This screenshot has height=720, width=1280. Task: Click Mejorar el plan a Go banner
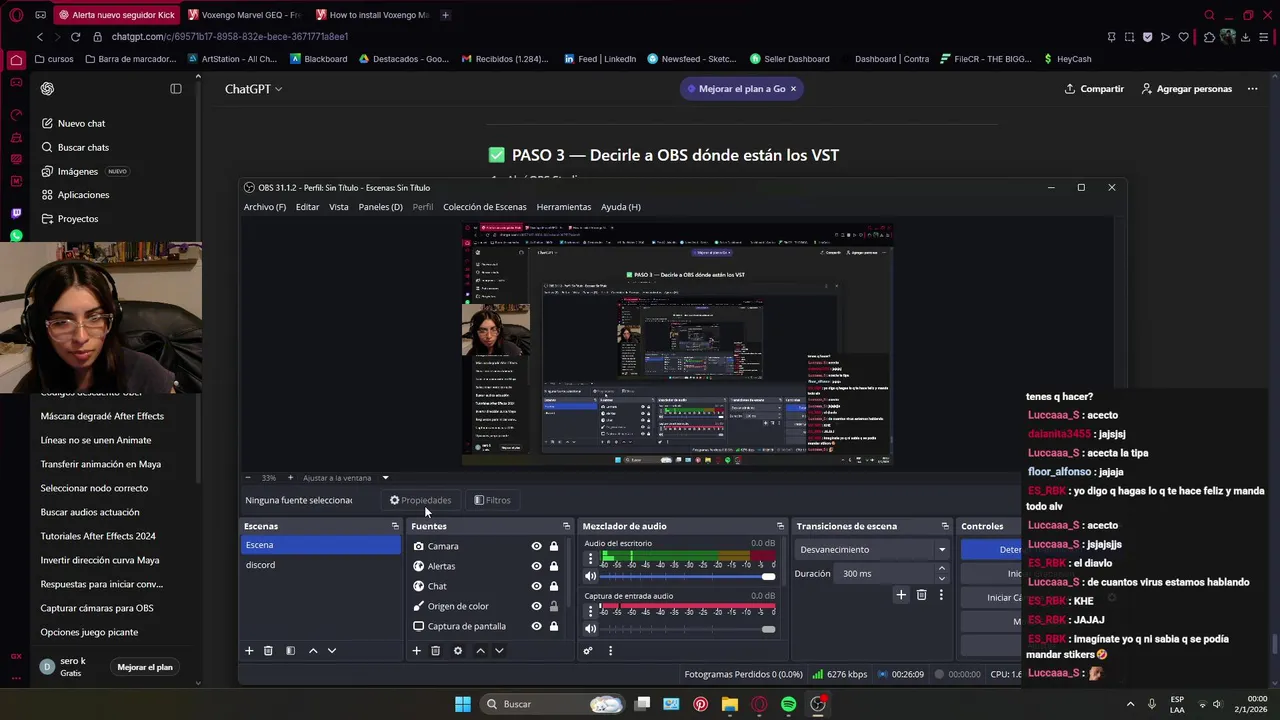click(x=741, y=89)
